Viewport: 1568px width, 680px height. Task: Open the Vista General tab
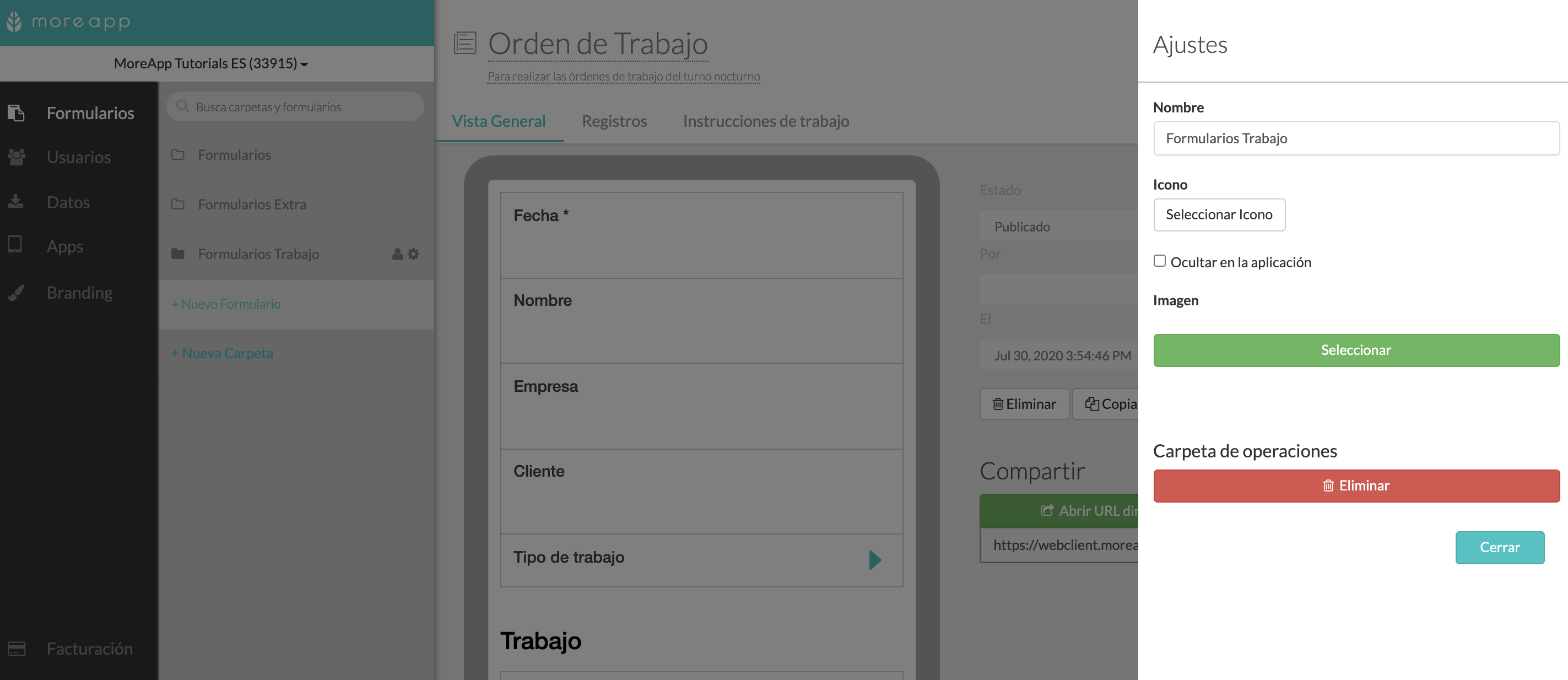[x=499, y=121]
